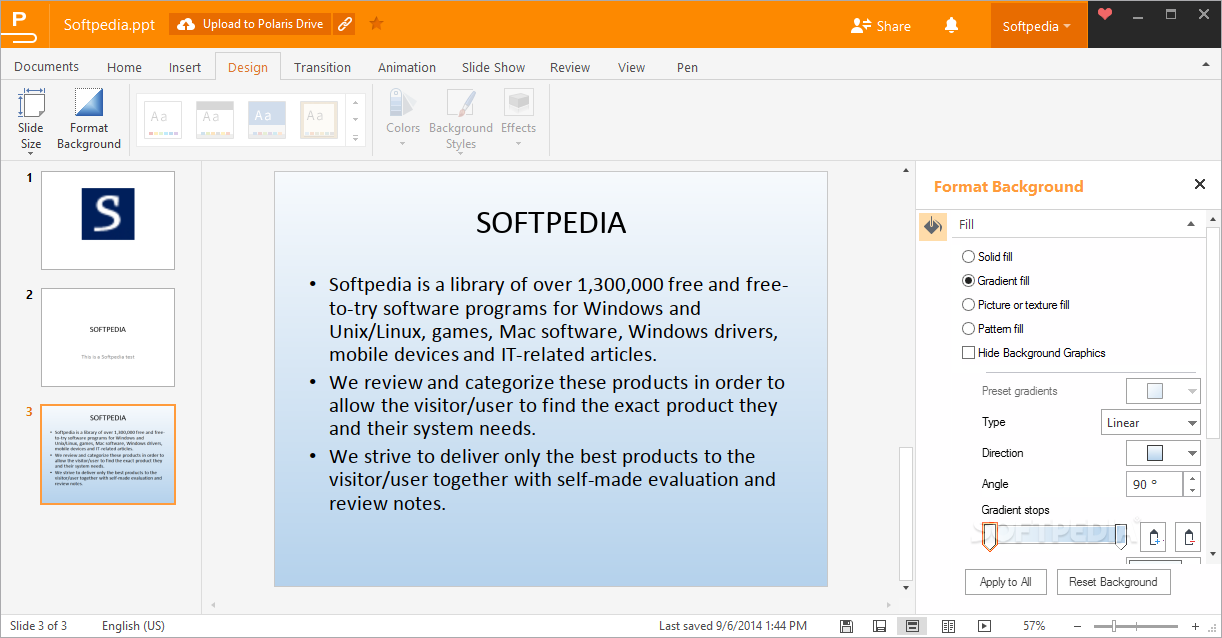Switch to the two-page book view icon
Screen dimensions: 1222x638
coord(948,626)
